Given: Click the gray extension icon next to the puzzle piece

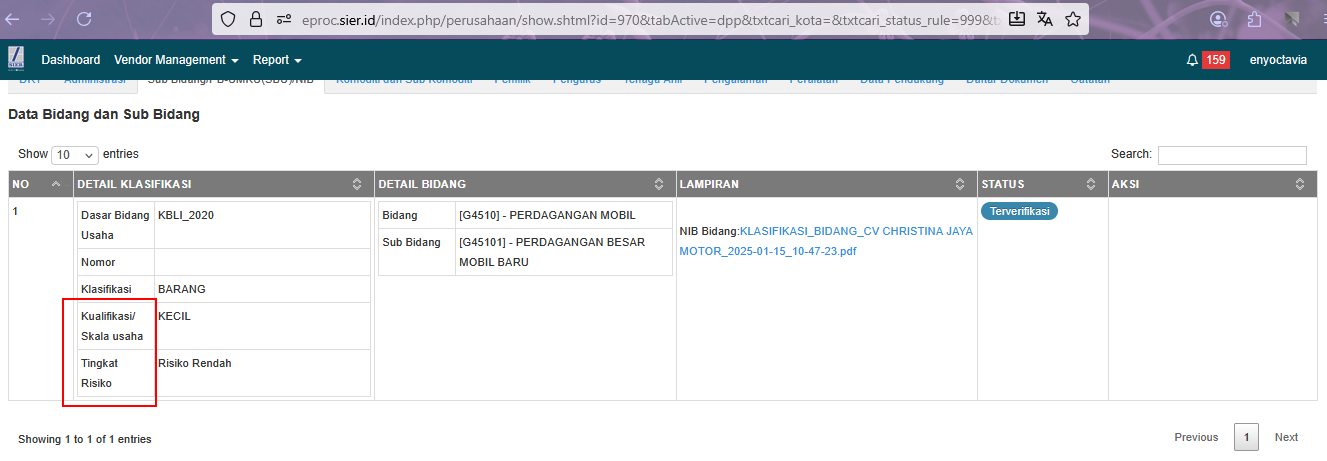Looking at the screenshot, I should pyautogui.click(x=1292, y=19).
